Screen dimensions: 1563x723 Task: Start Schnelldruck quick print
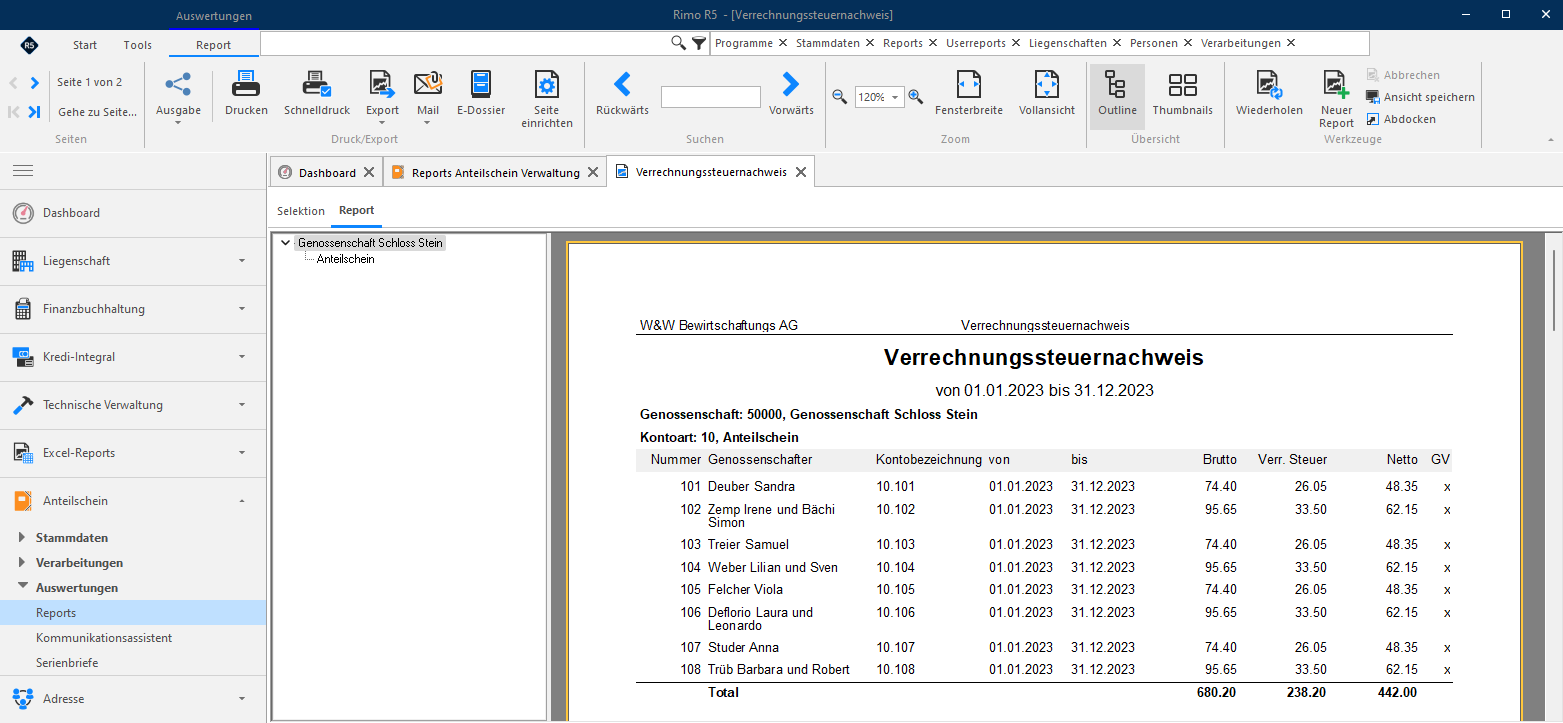pos(317,94)
